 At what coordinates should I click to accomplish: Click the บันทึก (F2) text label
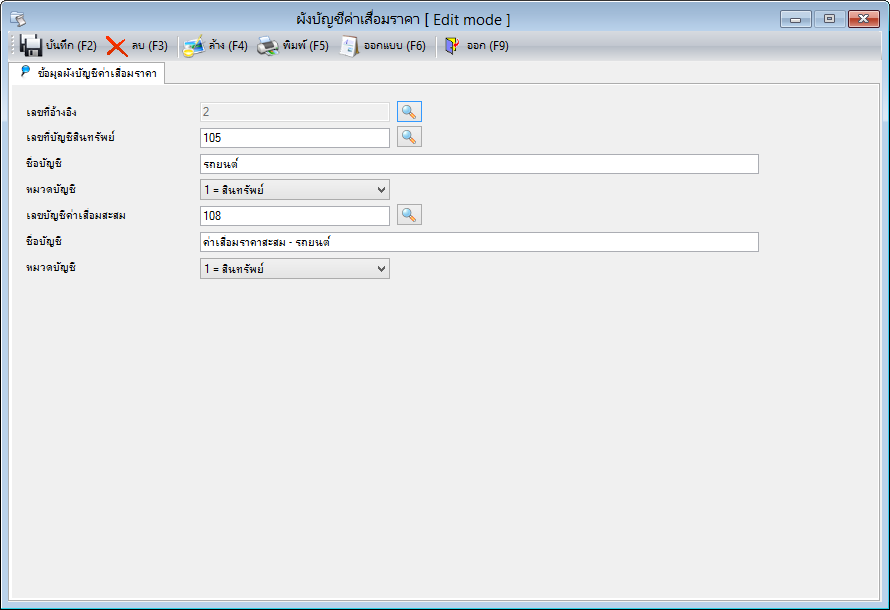[x=72, y=46]
